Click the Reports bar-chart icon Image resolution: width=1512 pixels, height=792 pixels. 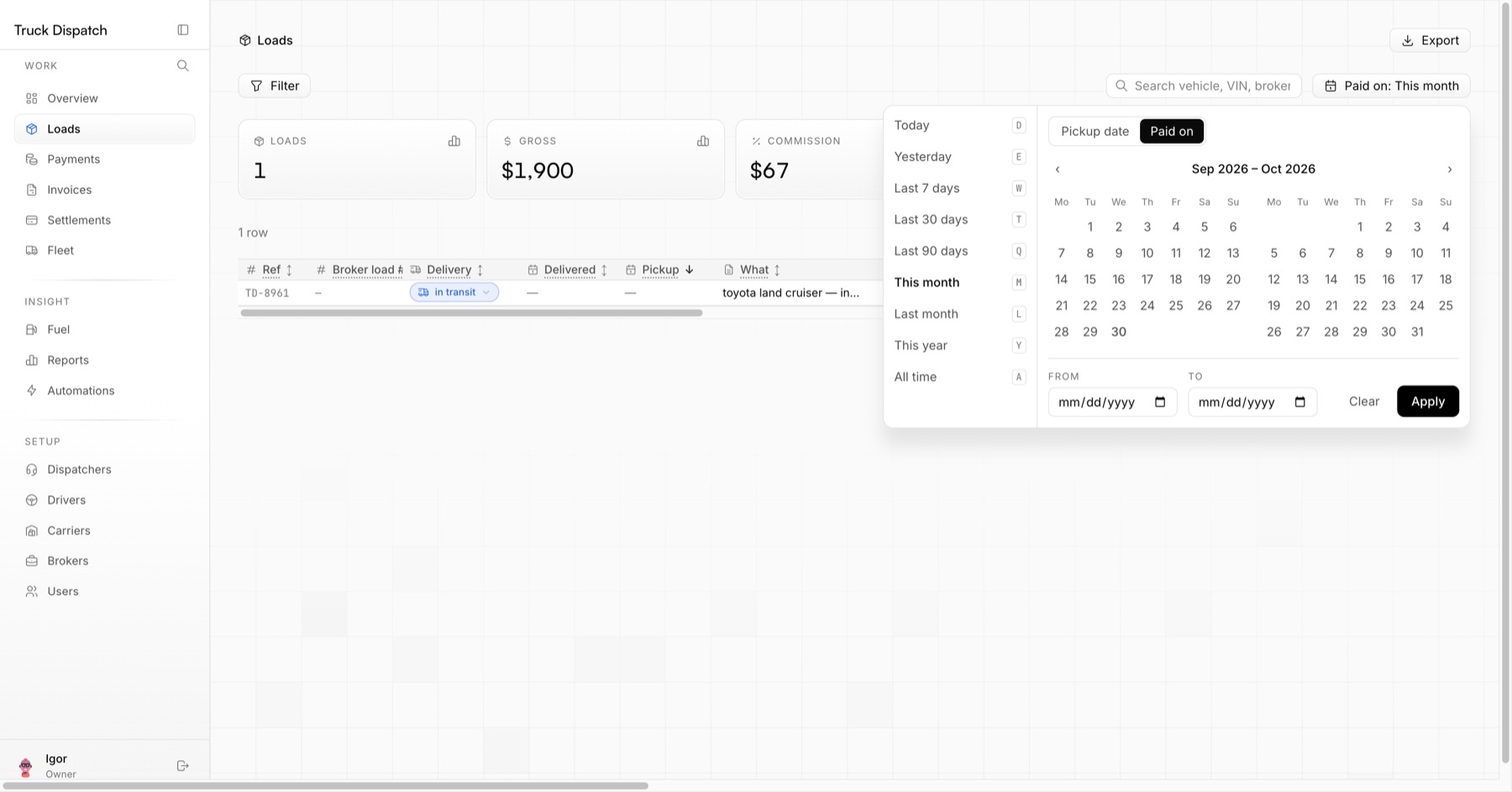pyautogui.click(x=32, y=360)
